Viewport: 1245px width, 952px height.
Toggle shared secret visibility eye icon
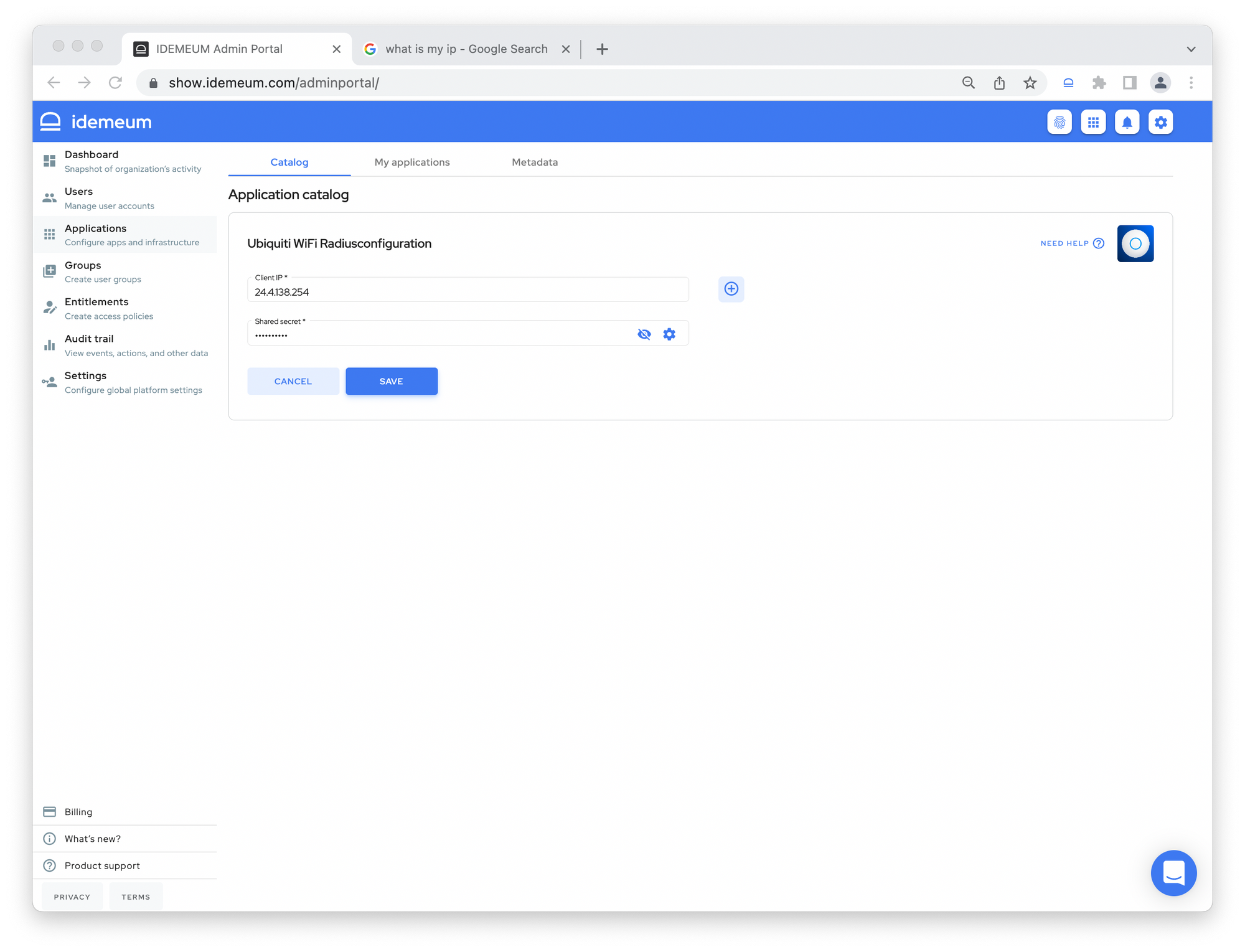point(644,334)
